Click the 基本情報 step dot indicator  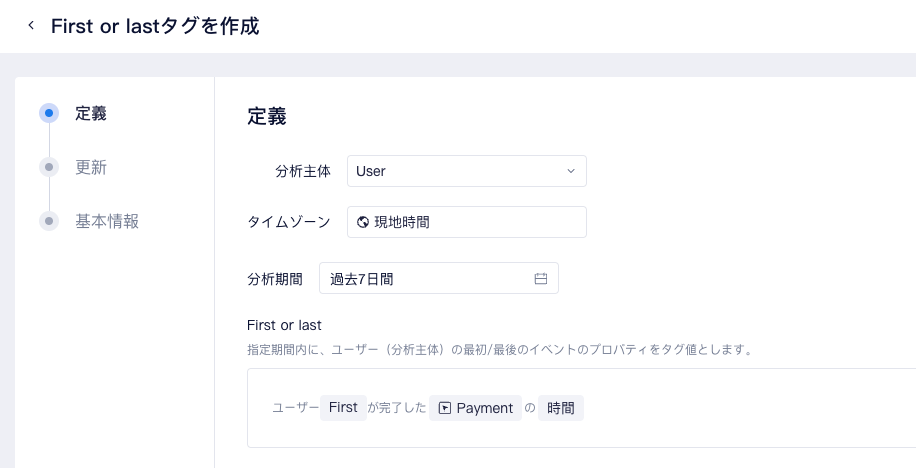tap(49, 221)
